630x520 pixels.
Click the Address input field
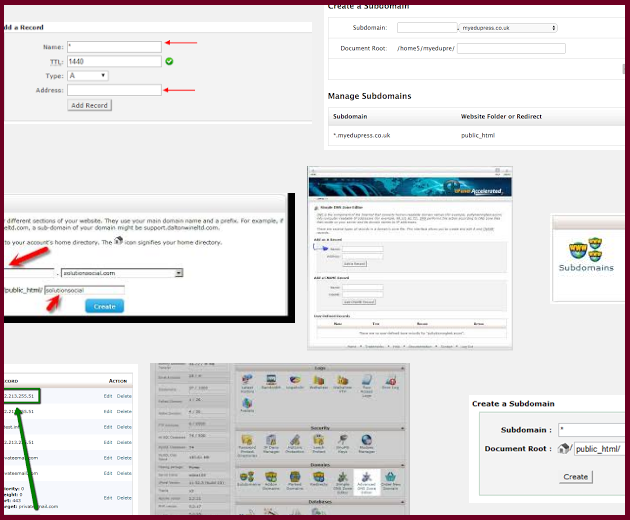click(x=113, y=90)
